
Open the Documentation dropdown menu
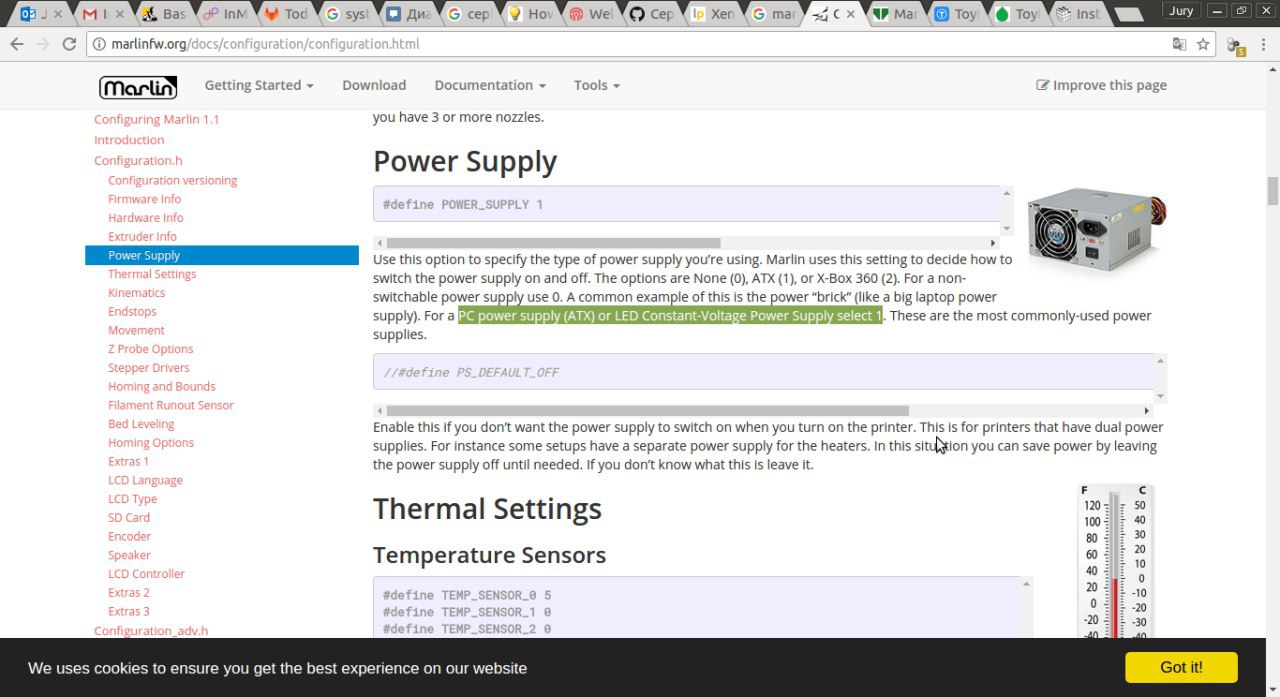(490, 85)
